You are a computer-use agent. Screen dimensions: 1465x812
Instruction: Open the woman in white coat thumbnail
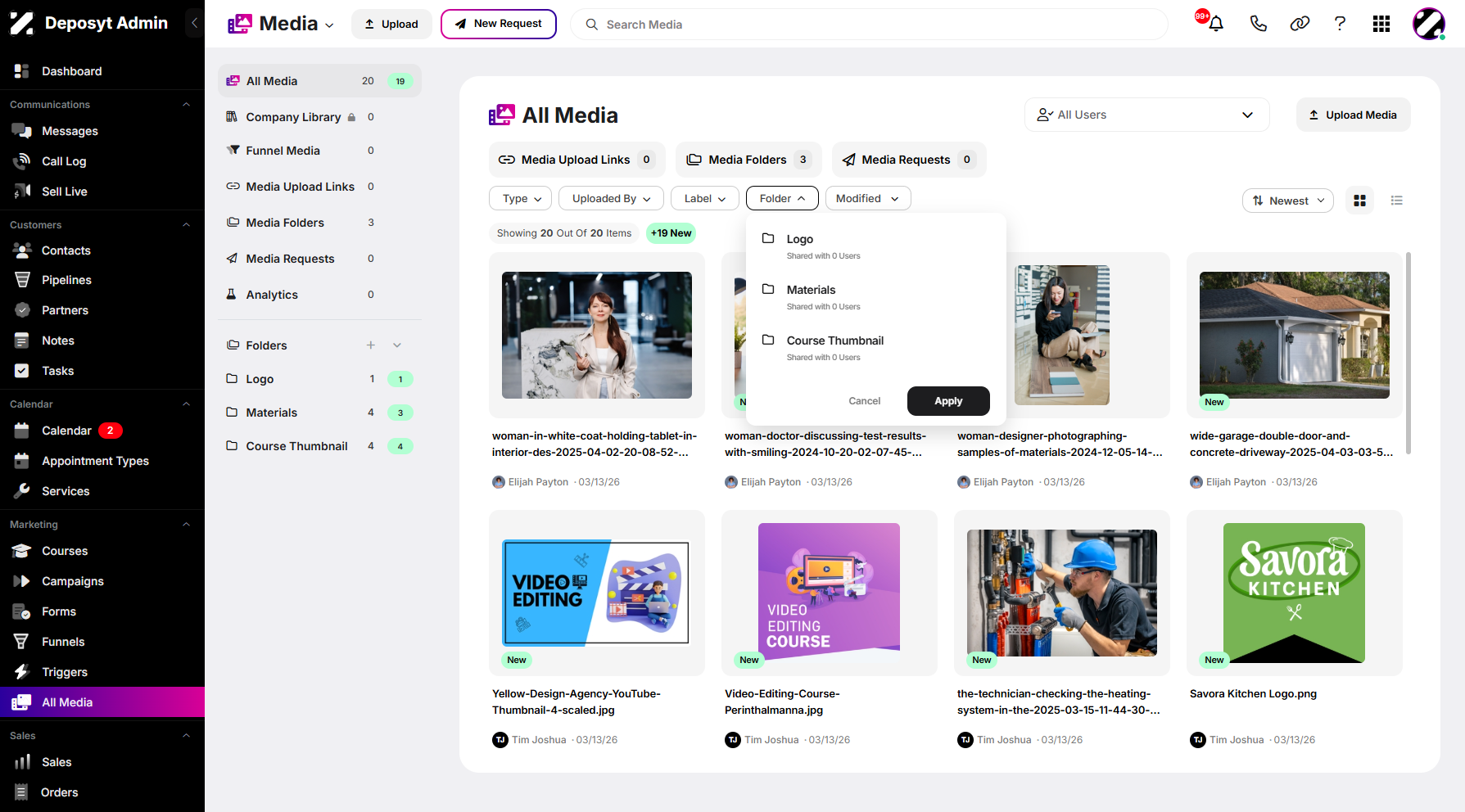[x=597, y=336]
